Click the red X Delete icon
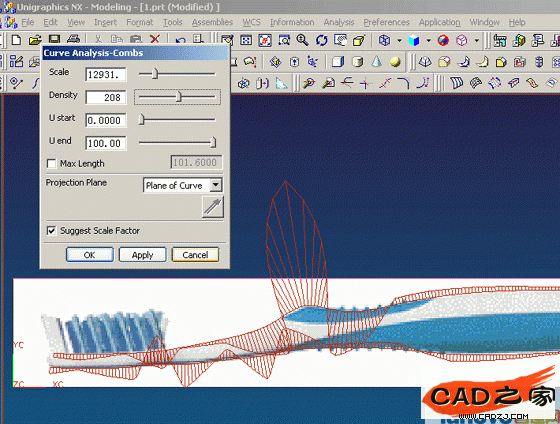Screen dimensions: 560x424 pyautogui.click(x=155, y=40)
